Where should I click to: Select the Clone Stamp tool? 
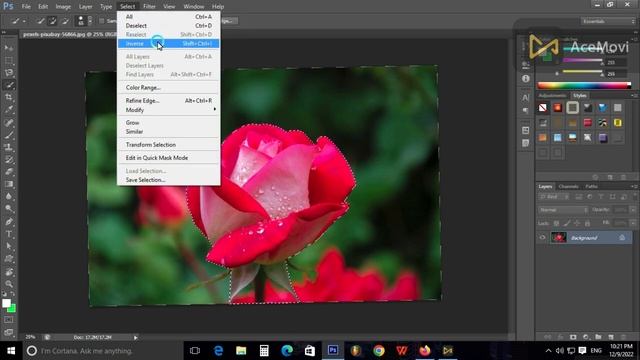pyautogui.click(x=9, y=147)
